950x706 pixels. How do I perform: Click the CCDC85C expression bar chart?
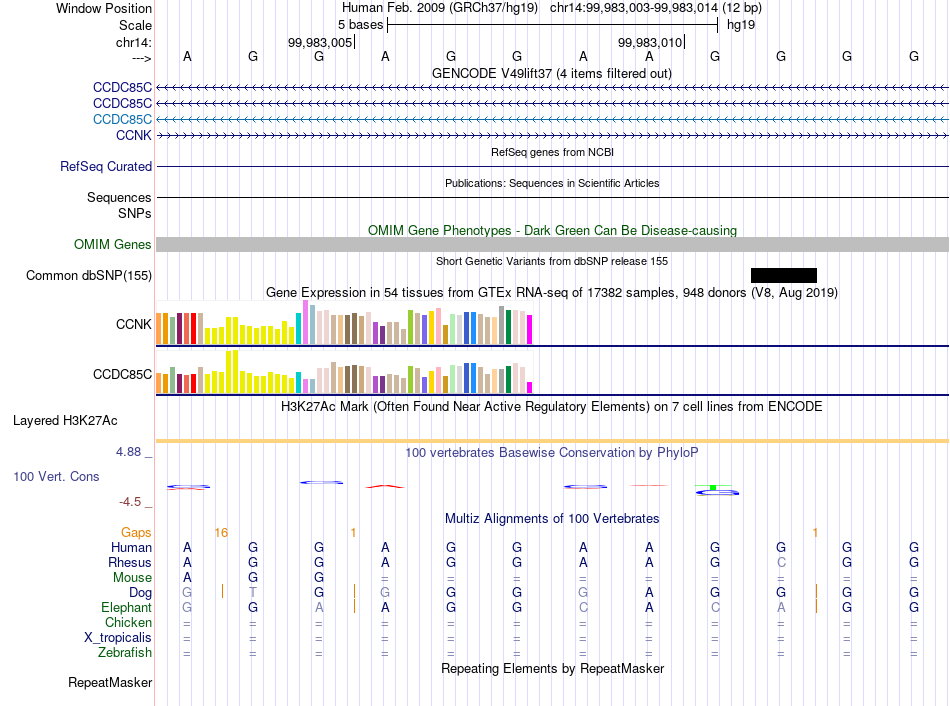344,372
